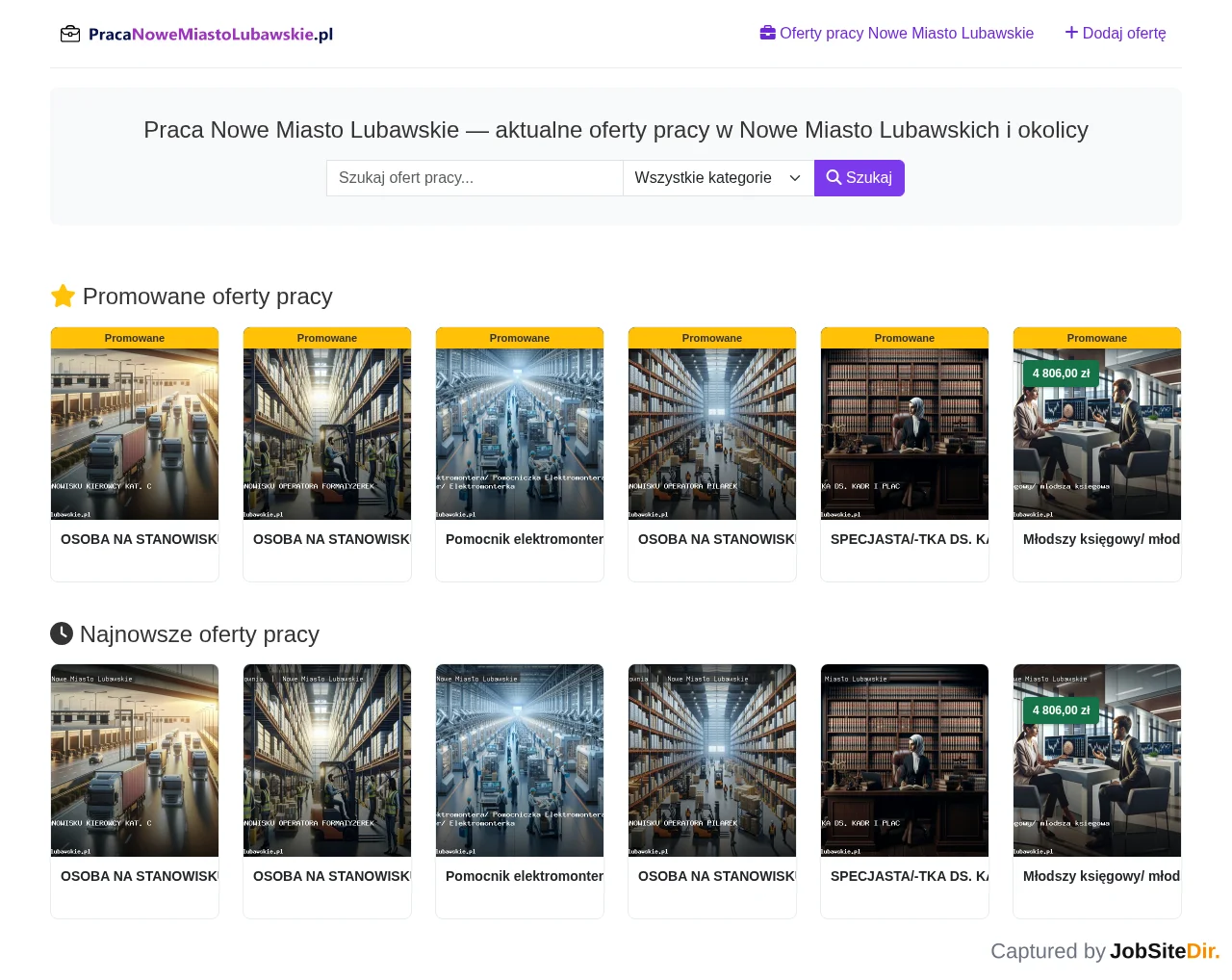
Task: Click promoted SPECJASTA/-TKA DS. KADR title
Action: pyautogui.click(x=910, y=539)
